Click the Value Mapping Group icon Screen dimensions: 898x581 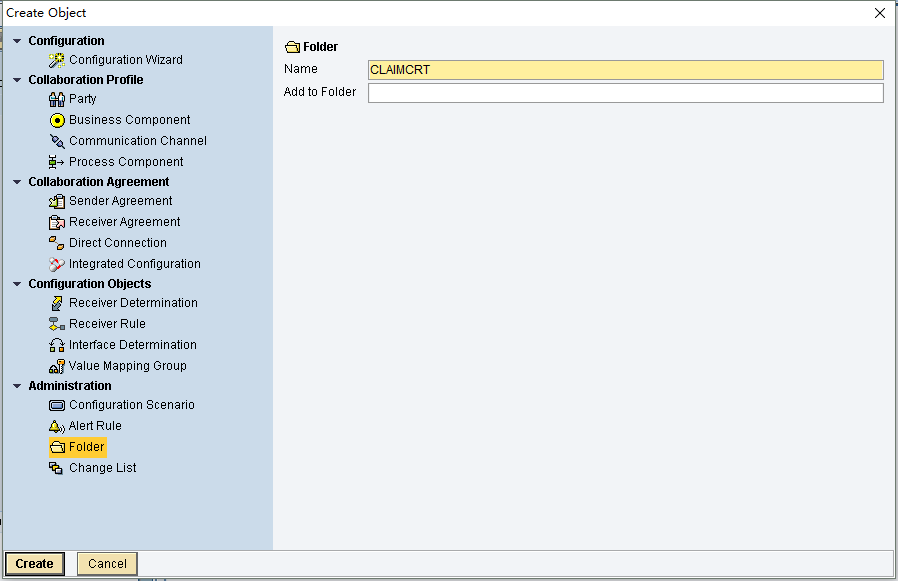57,366
